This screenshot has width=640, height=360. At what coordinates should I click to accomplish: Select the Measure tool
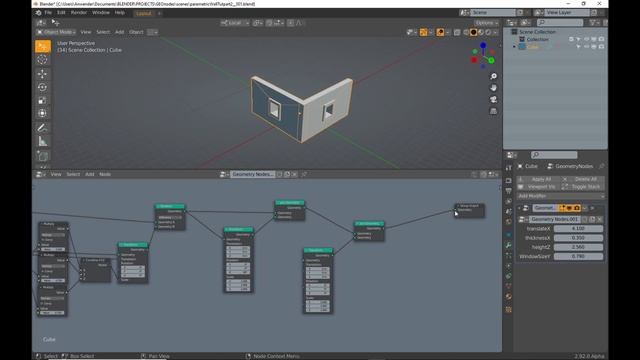pyautogui.click(x=42, y=141)
